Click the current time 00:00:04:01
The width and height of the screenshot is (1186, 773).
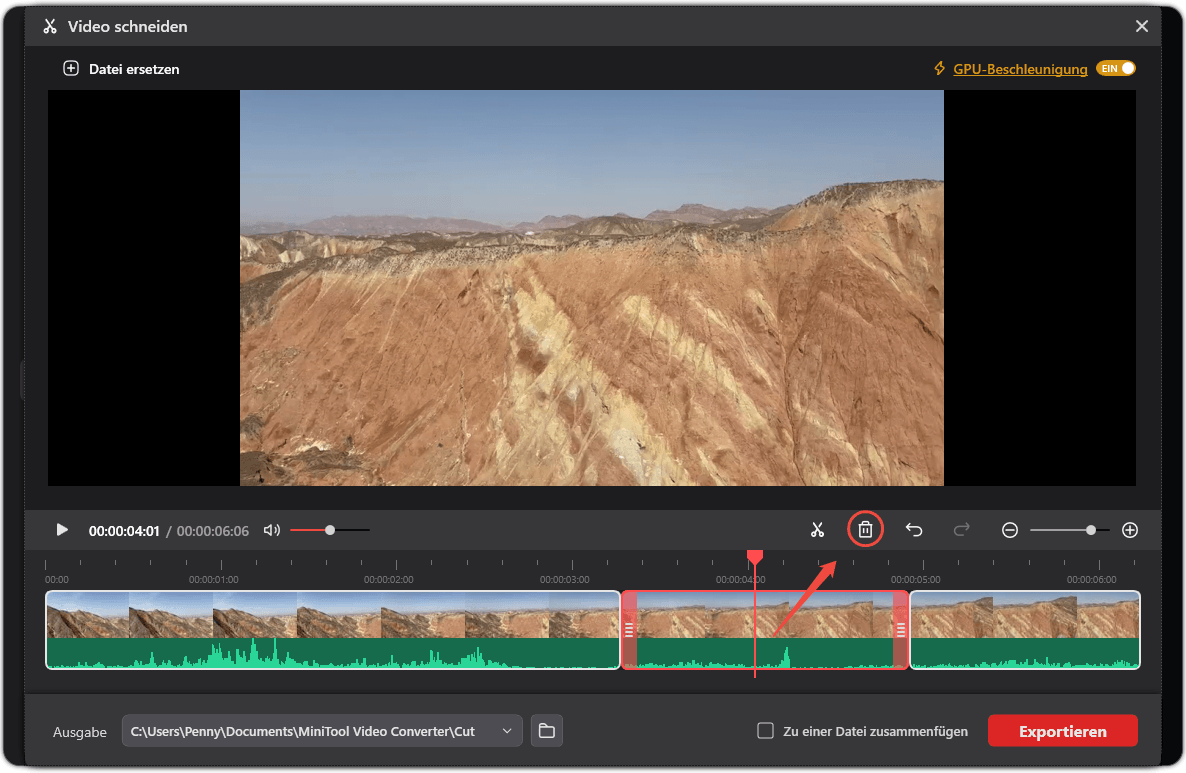click(x=124, y=531)
